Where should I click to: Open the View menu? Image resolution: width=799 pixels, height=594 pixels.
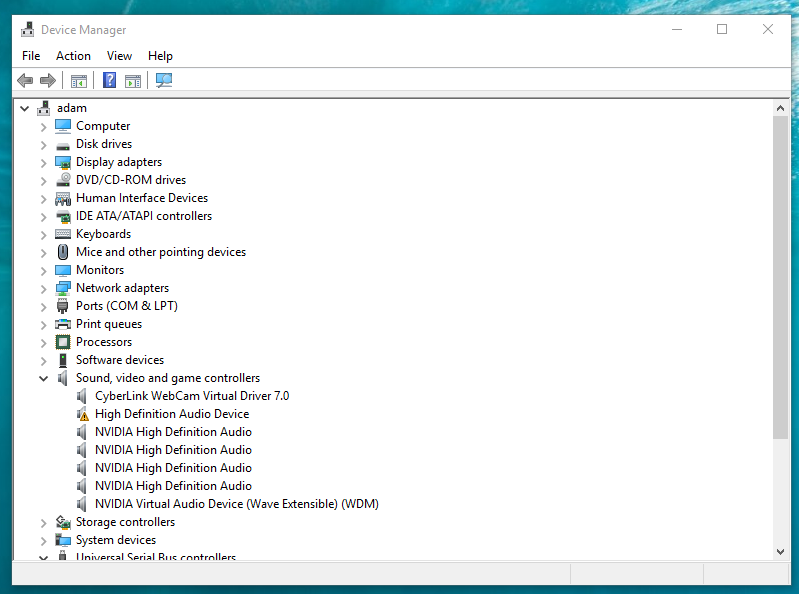click(x=119, y=56)
